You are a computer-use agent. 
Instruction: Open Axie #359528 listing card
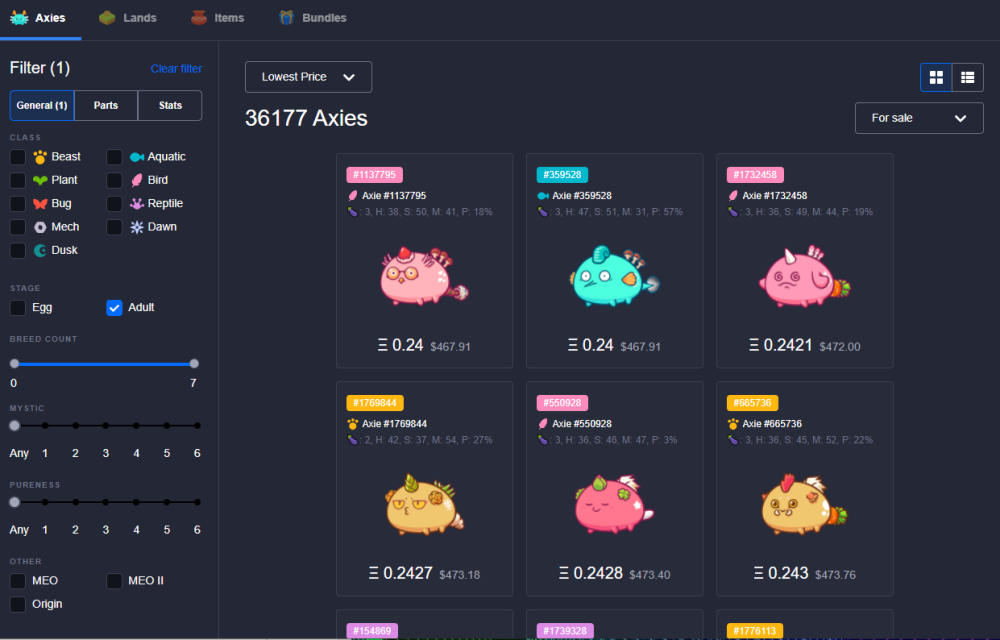[614, 261]
